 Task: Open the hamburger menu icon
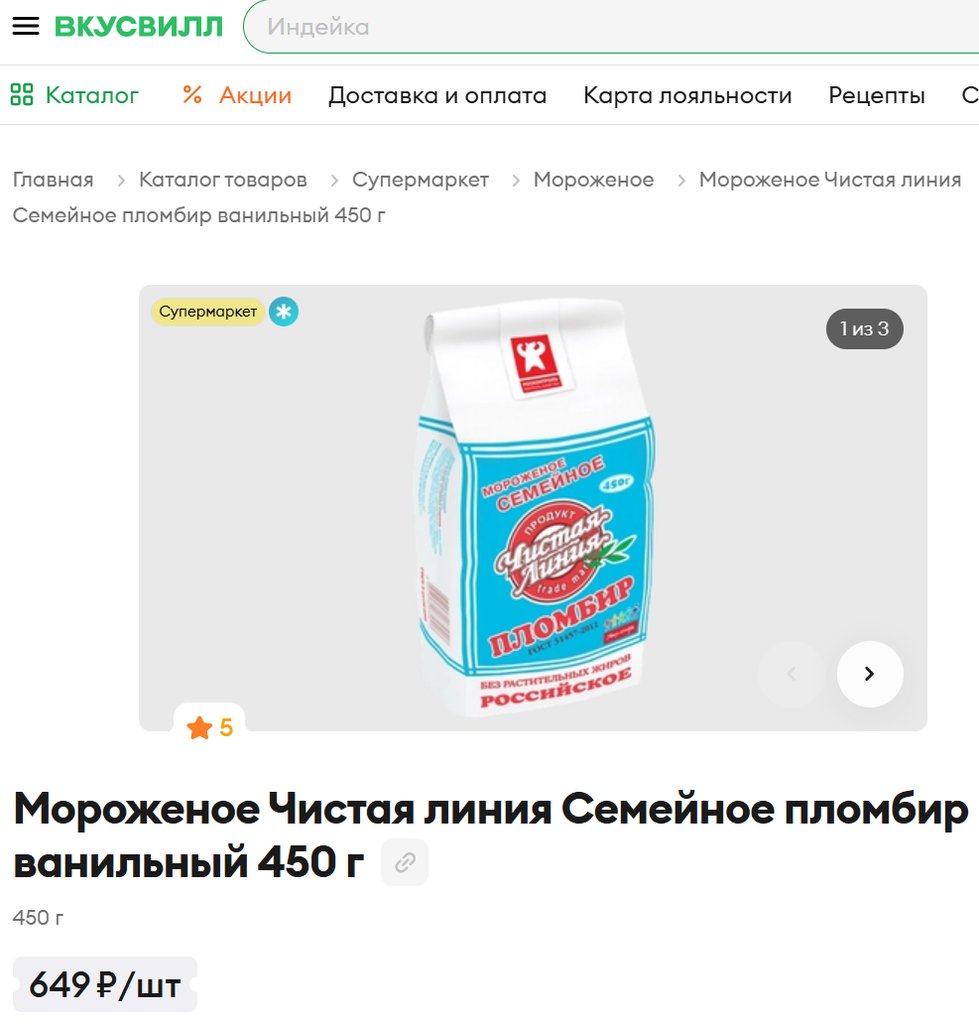(x=25, y=26)
